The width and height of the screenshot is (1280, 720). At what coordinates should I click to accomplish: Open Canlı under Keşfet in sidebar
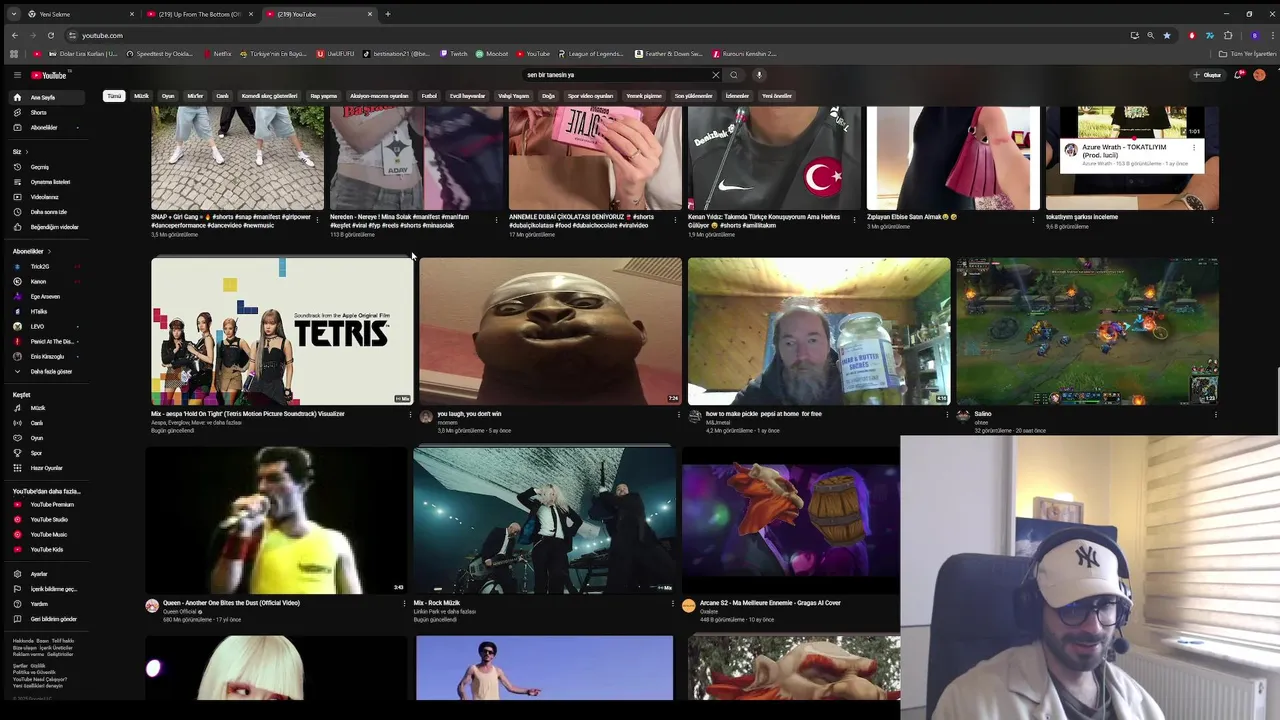36,423
